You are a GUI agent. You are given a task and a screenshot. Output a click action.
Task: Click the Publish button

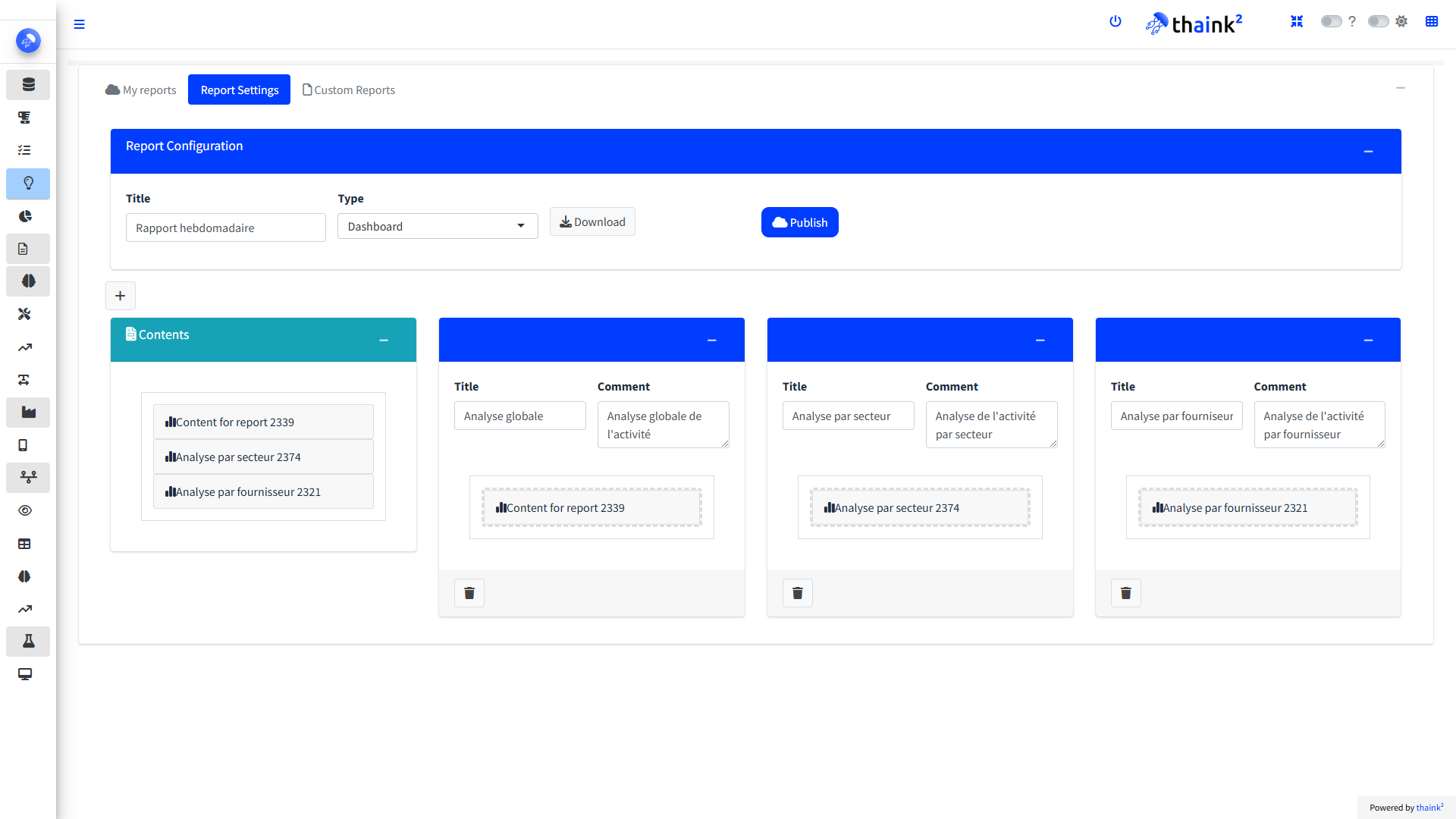[799, 222]
